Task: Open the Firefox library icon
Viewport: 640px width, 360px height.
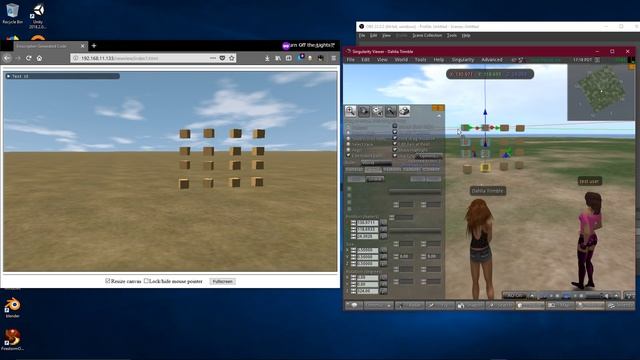Action: pyautogui.click(x=278, y=58)
